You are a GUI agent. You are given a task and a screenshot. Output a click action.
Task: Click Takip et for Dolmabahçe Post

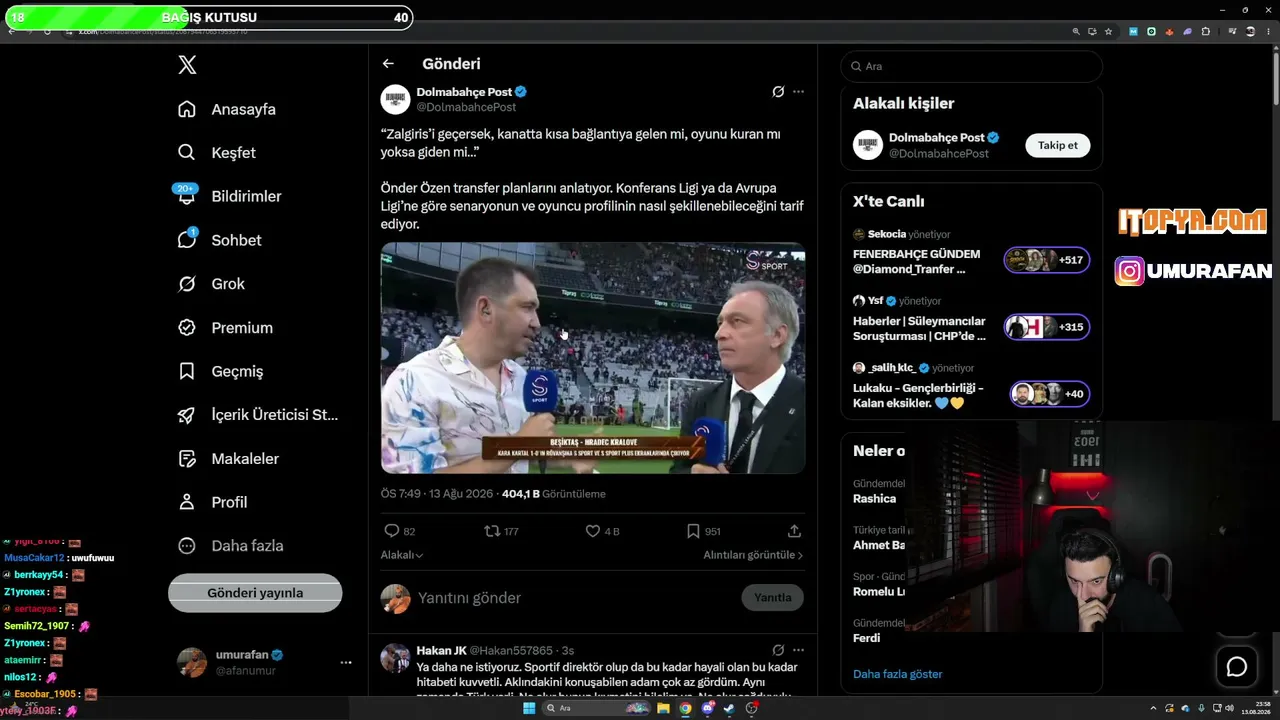pos(1058,145)
